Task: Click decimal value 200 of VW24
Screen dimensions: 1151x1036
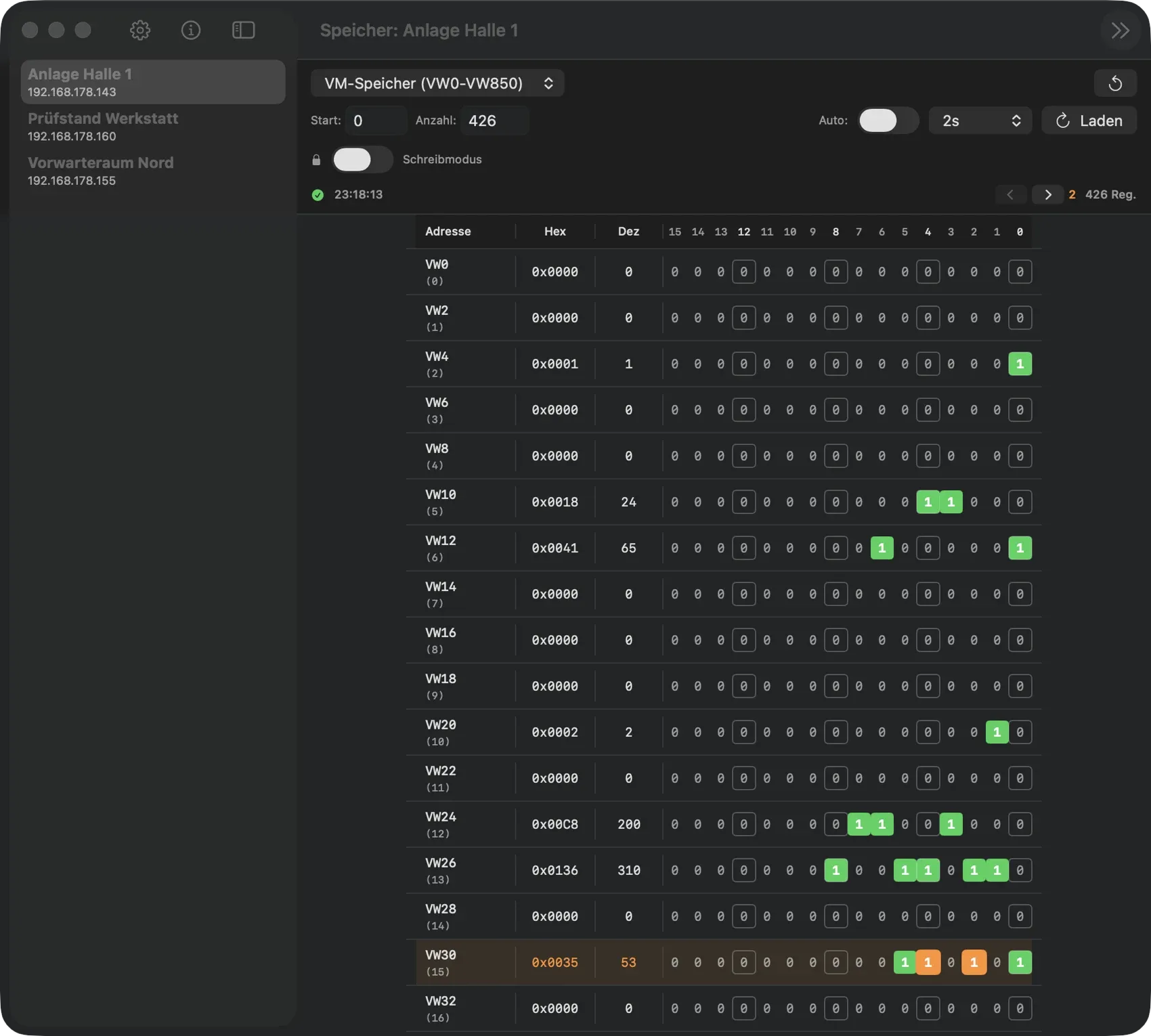Action: pyautogui.click(x=628, y=825)
